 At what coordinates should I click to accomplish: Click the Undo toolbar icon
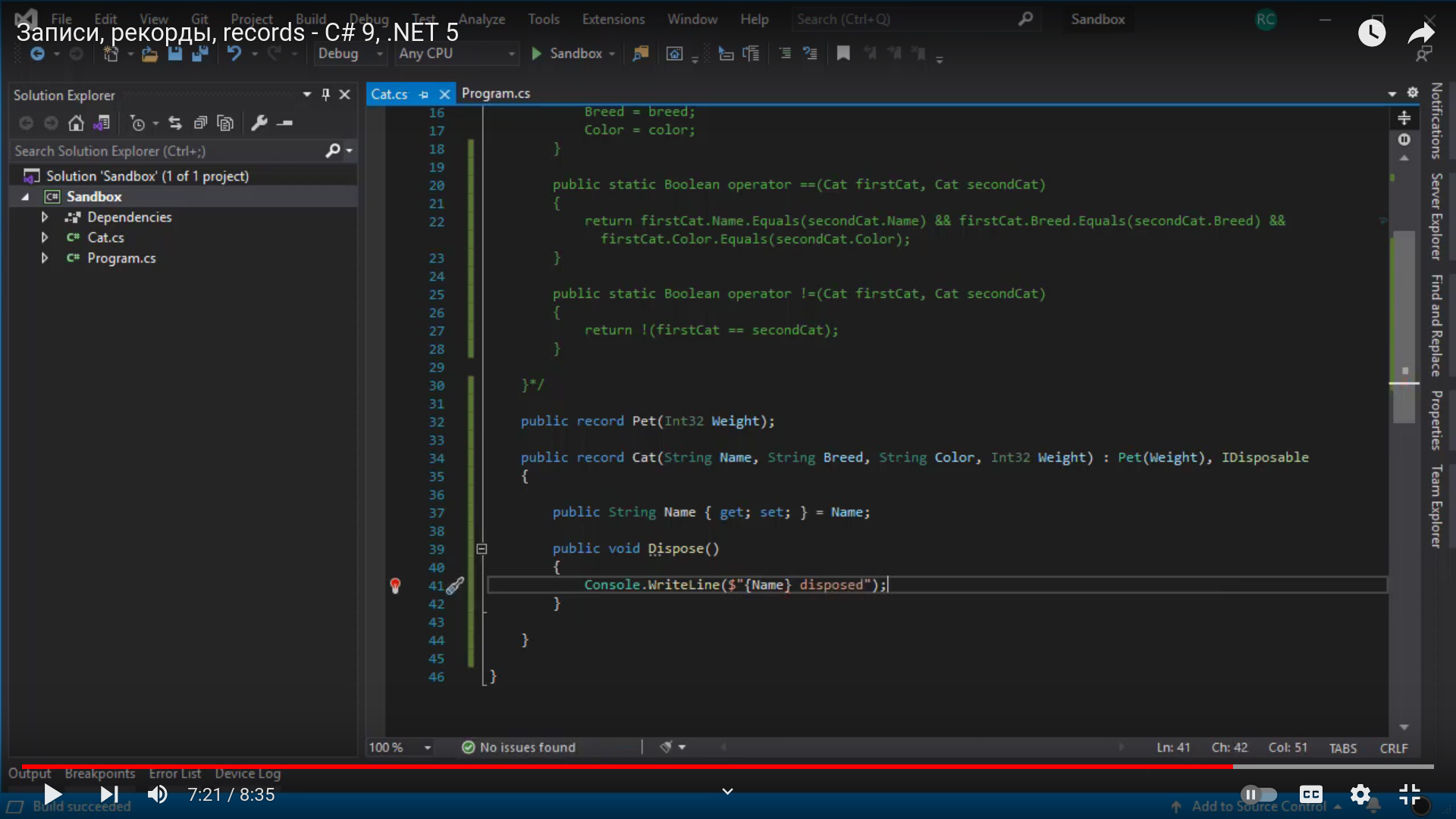point(234,54)
